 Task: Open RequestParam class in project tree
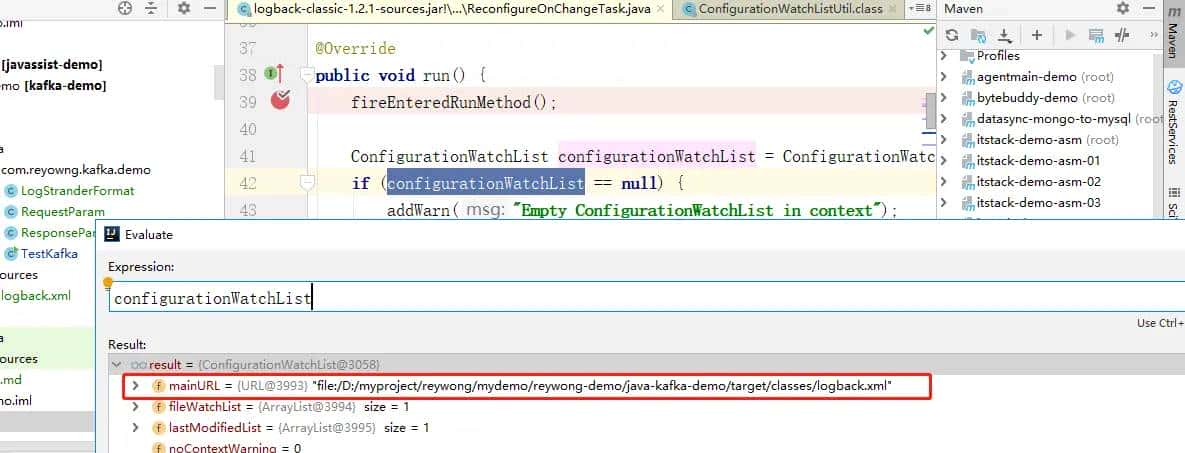click(63, 213)
